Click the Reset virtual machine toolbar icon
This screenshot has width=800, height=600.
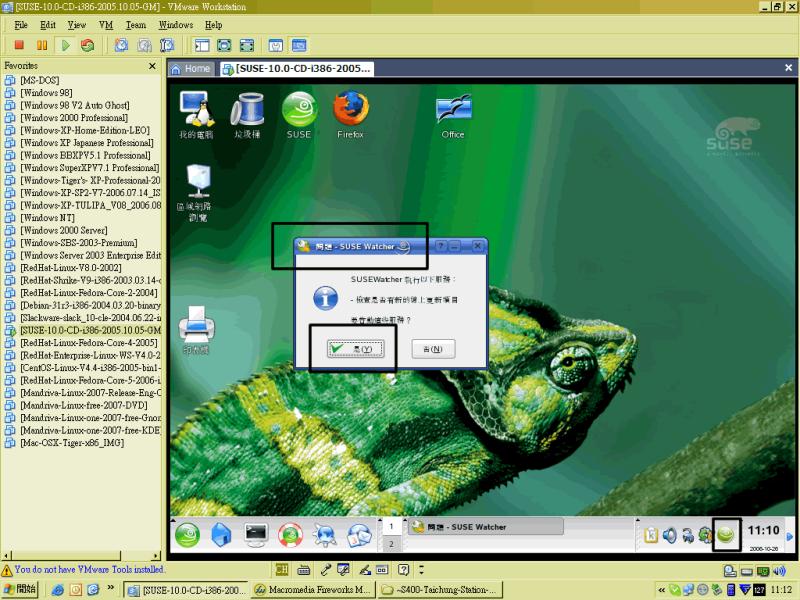coord(87,45)
